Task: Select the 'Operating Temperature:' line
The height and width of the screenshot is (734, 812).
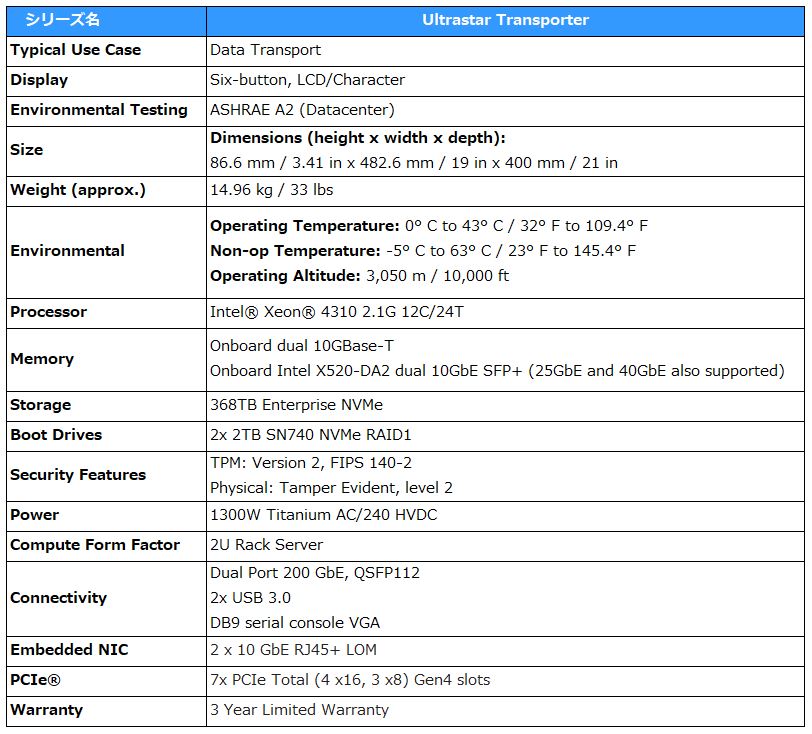Action: (429, 226)
